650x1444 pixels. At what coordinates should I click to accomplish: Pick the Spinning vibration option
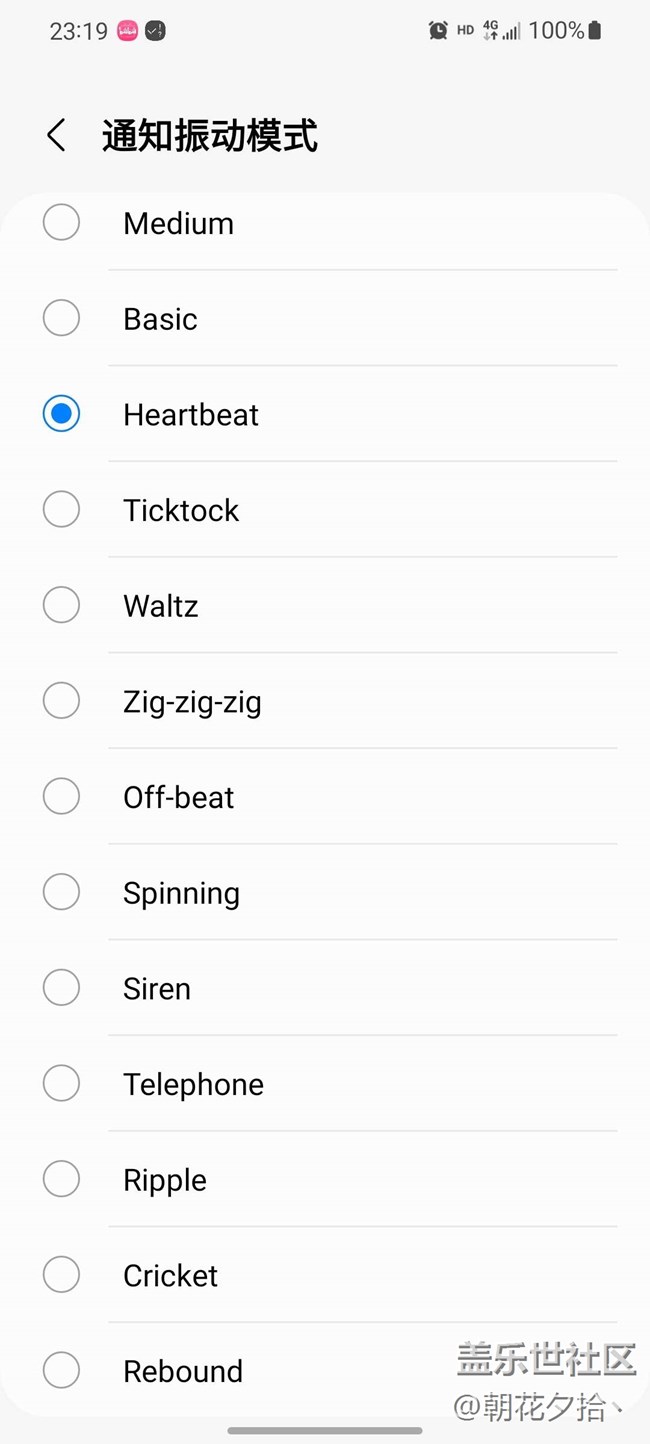pos(325,893)
